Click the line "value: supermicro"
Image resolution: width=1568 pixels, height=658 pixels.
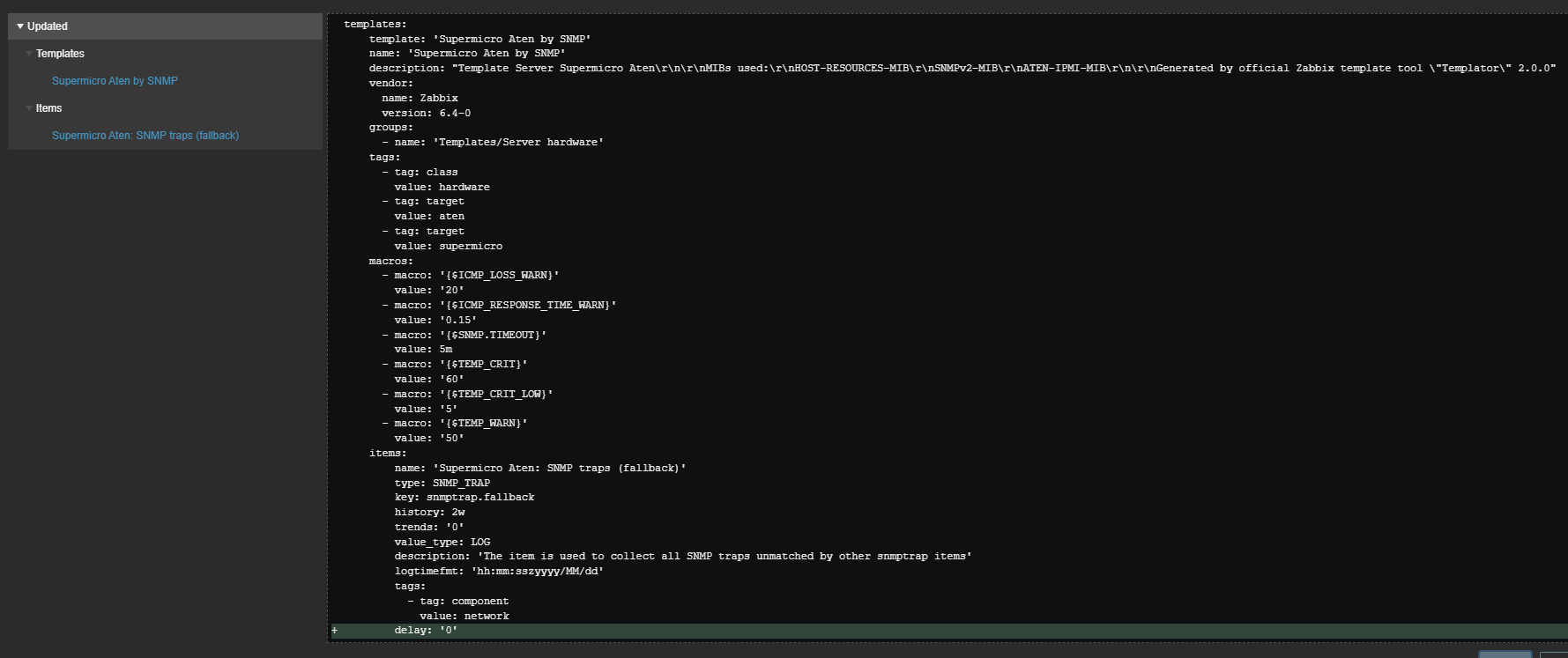(449, 246)
